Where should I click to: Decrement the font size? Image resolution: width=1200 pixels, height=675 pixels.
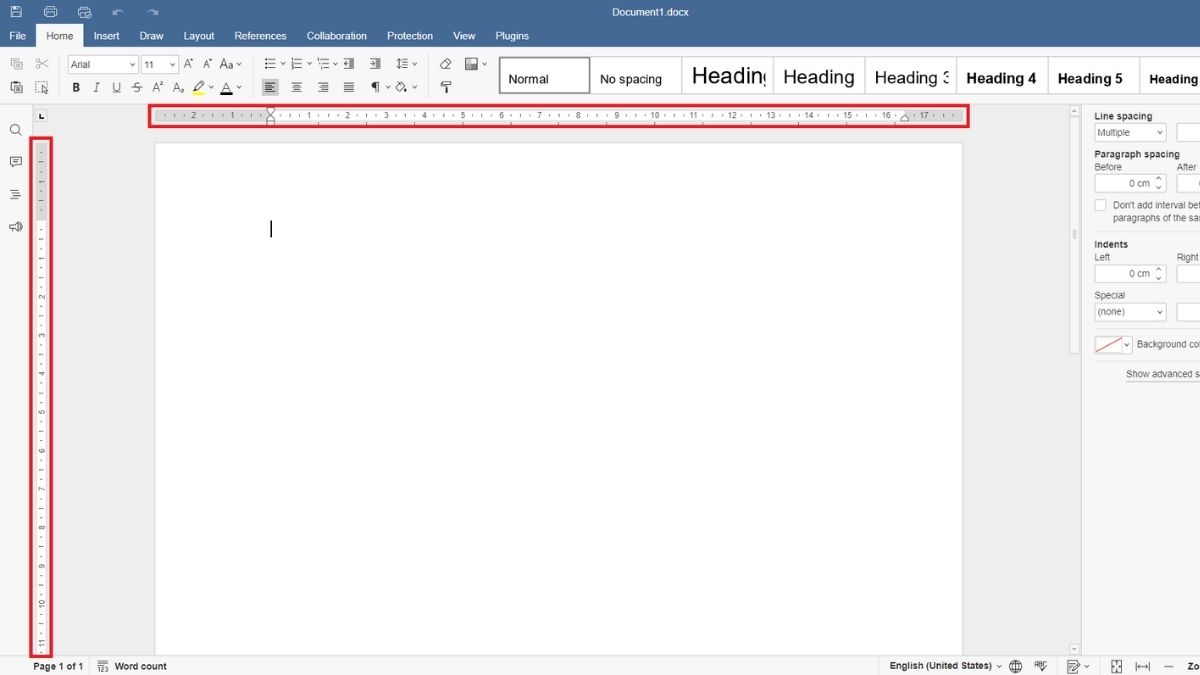tap(208, 63)
